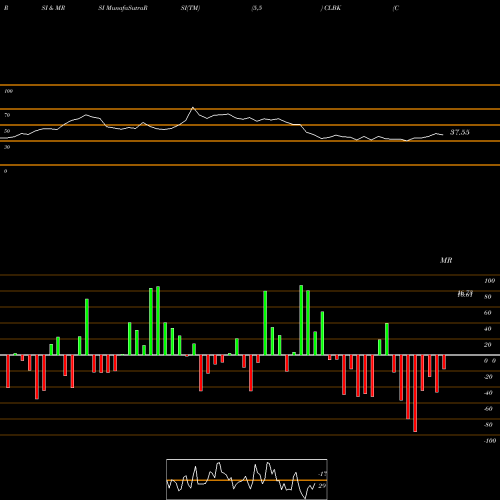Viewport: 500px width, 500px height.
Task: Click the MR axis label 20 on right
Action: coord(488,345)
